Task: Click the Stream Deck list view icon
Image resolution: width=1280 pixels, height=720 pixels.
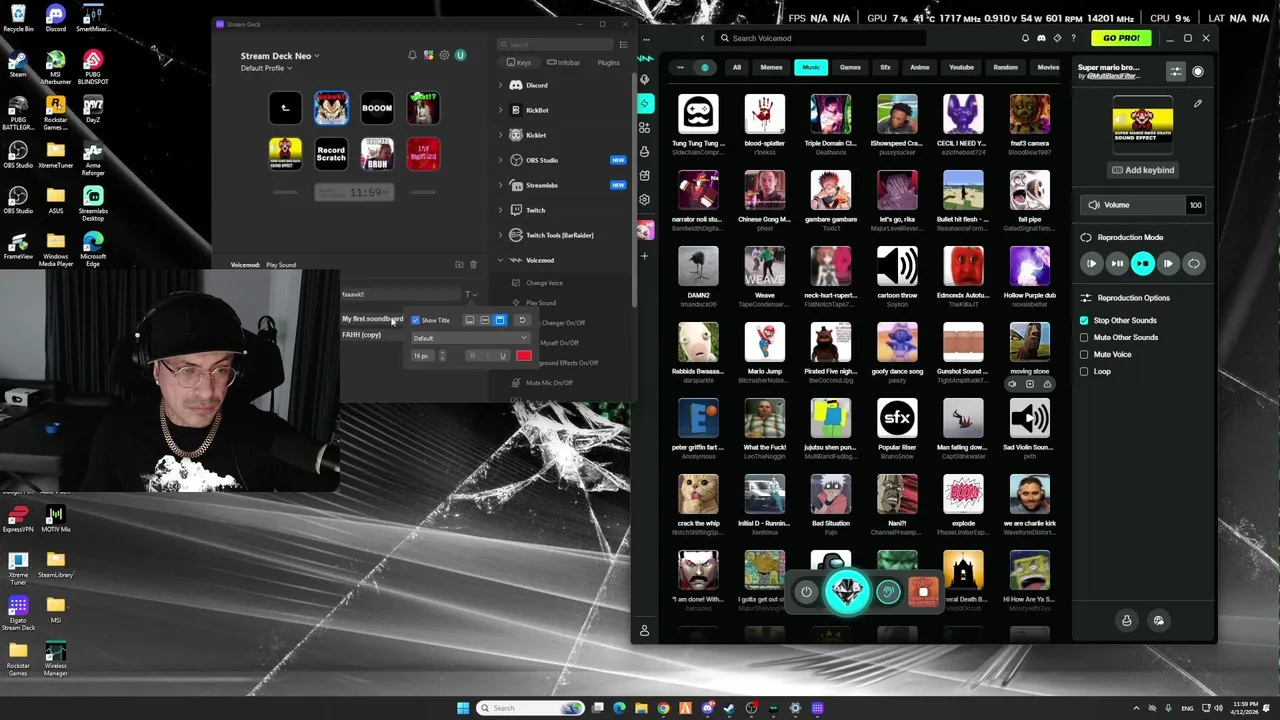Action: click(x=623, y=45)
